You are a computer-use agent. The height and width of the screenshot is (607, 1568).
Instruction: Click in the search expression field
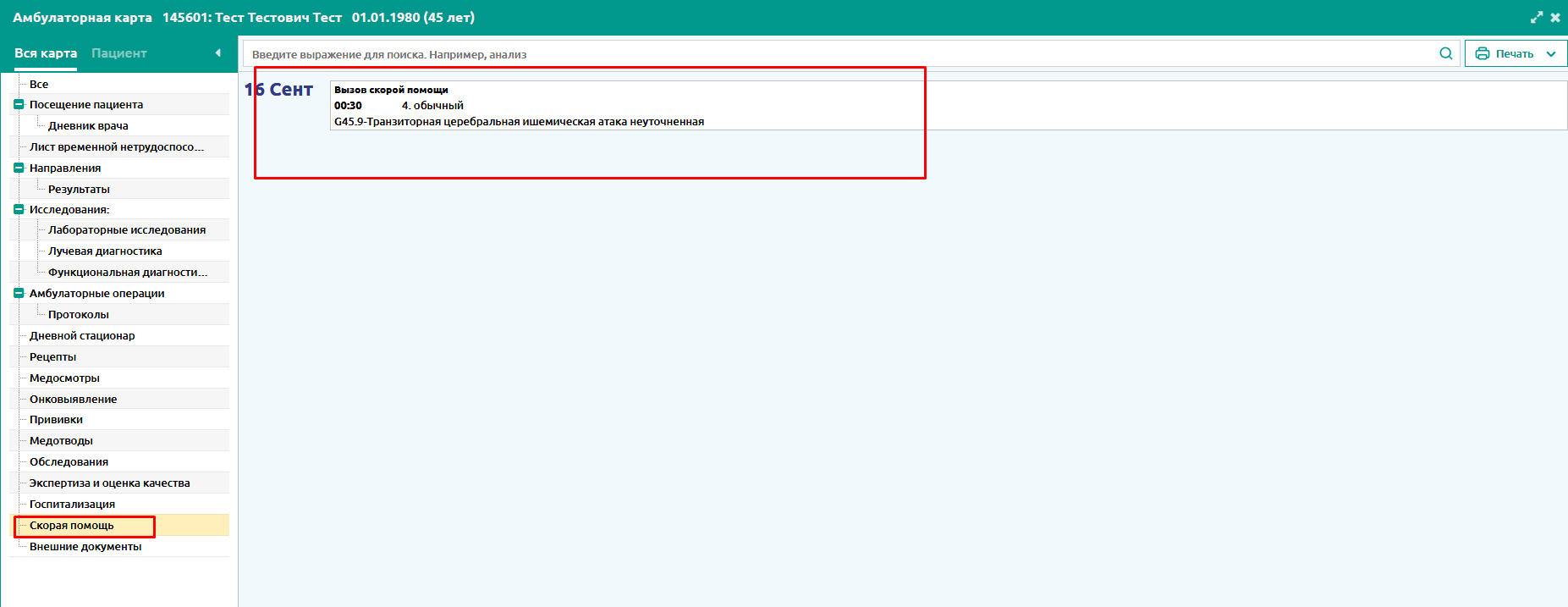click(x=838, y=54)
